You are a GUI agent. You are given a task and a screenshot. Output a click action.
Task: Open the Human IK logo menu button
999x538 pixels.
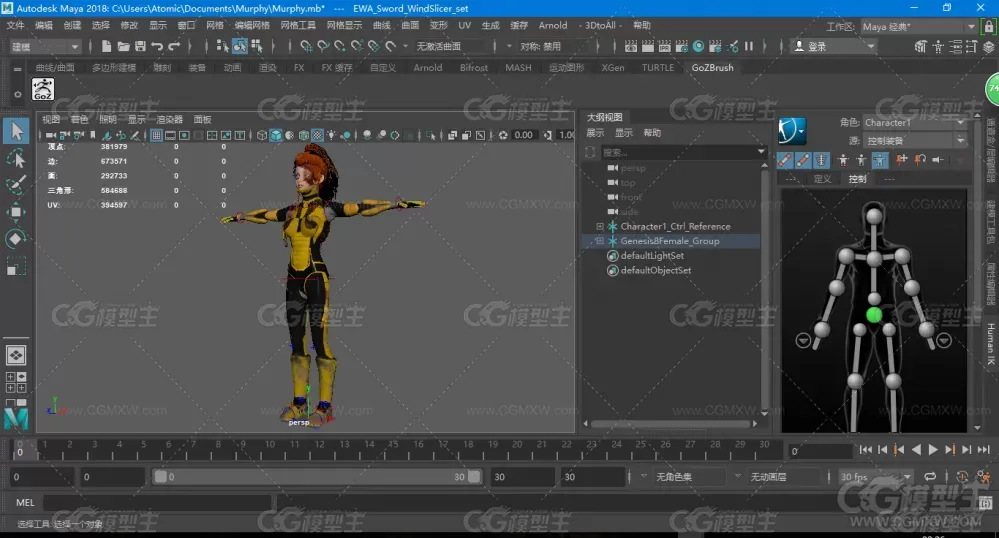[x=792, y=131]
